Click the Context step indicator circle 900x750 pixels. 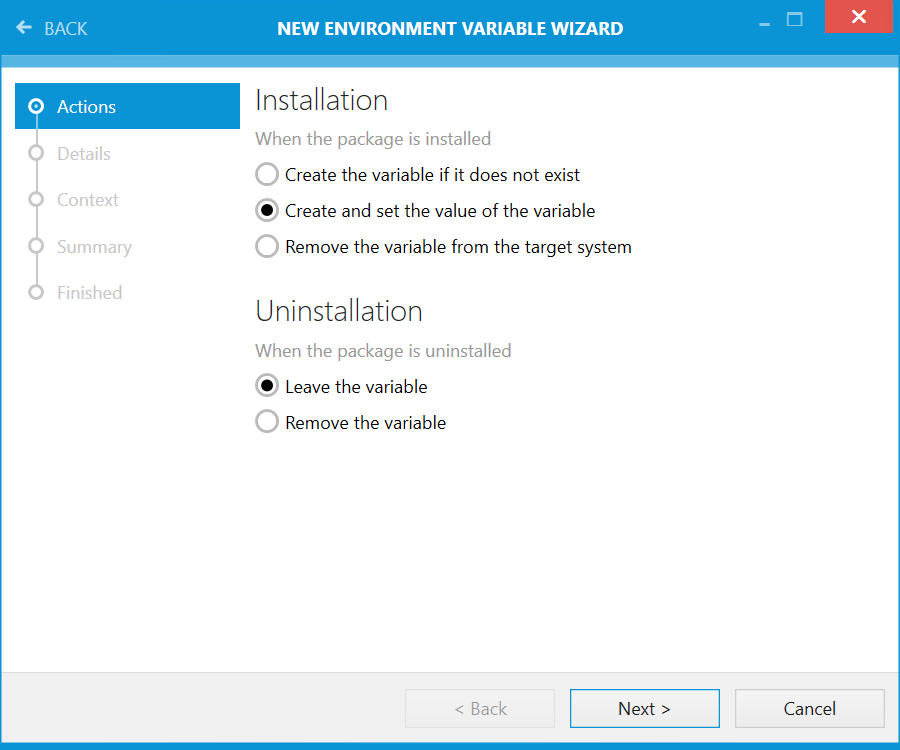35,199
